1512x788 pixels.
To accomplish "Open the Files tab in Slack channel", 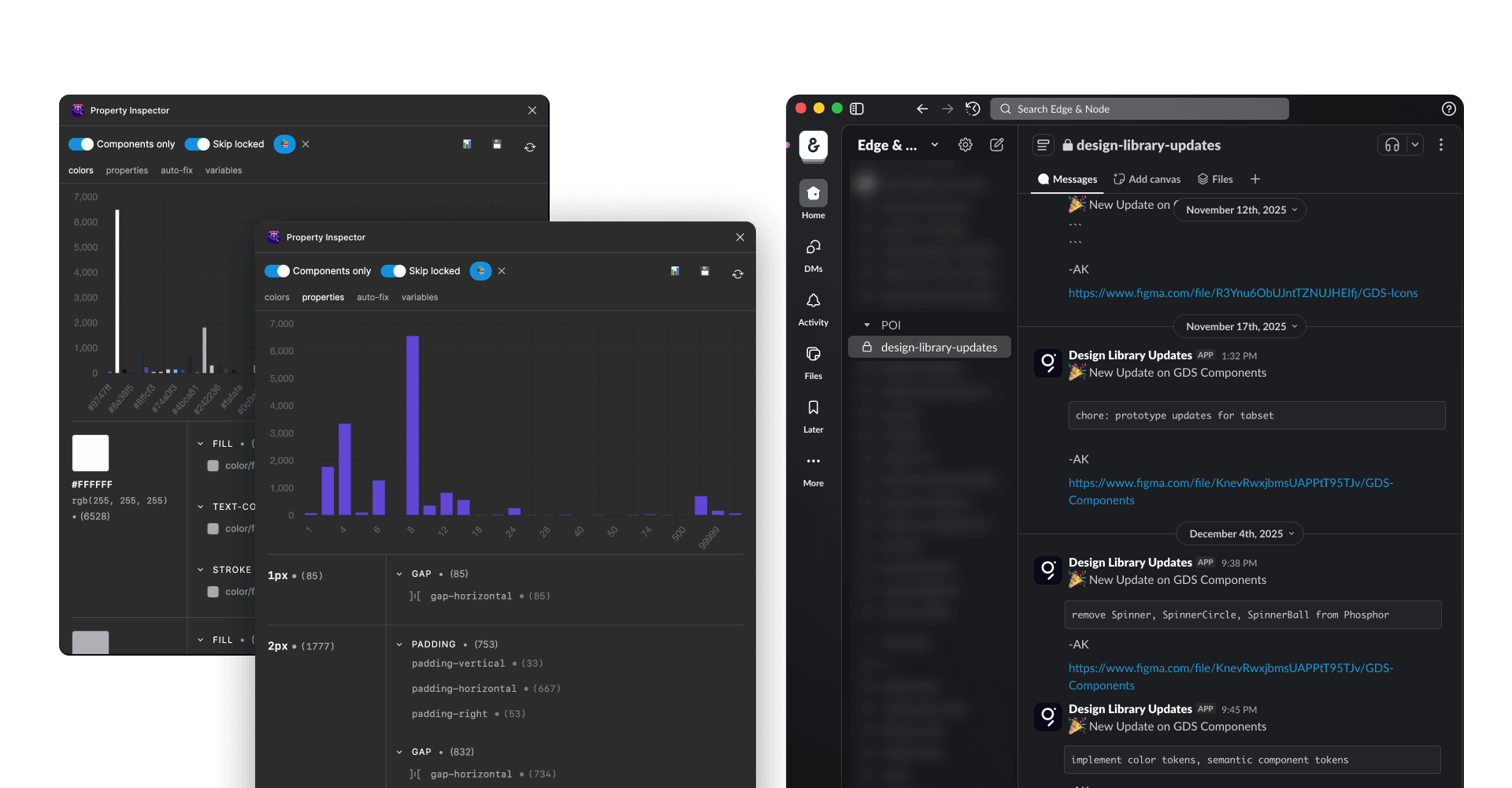I will pos(1215,179).
